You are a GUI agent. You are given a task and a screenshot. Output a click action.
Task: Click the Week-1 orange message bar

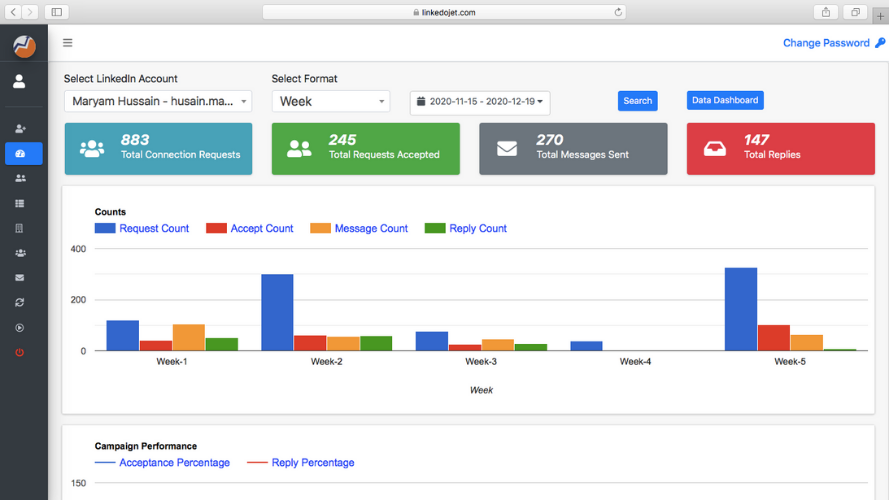pos(188,338)
